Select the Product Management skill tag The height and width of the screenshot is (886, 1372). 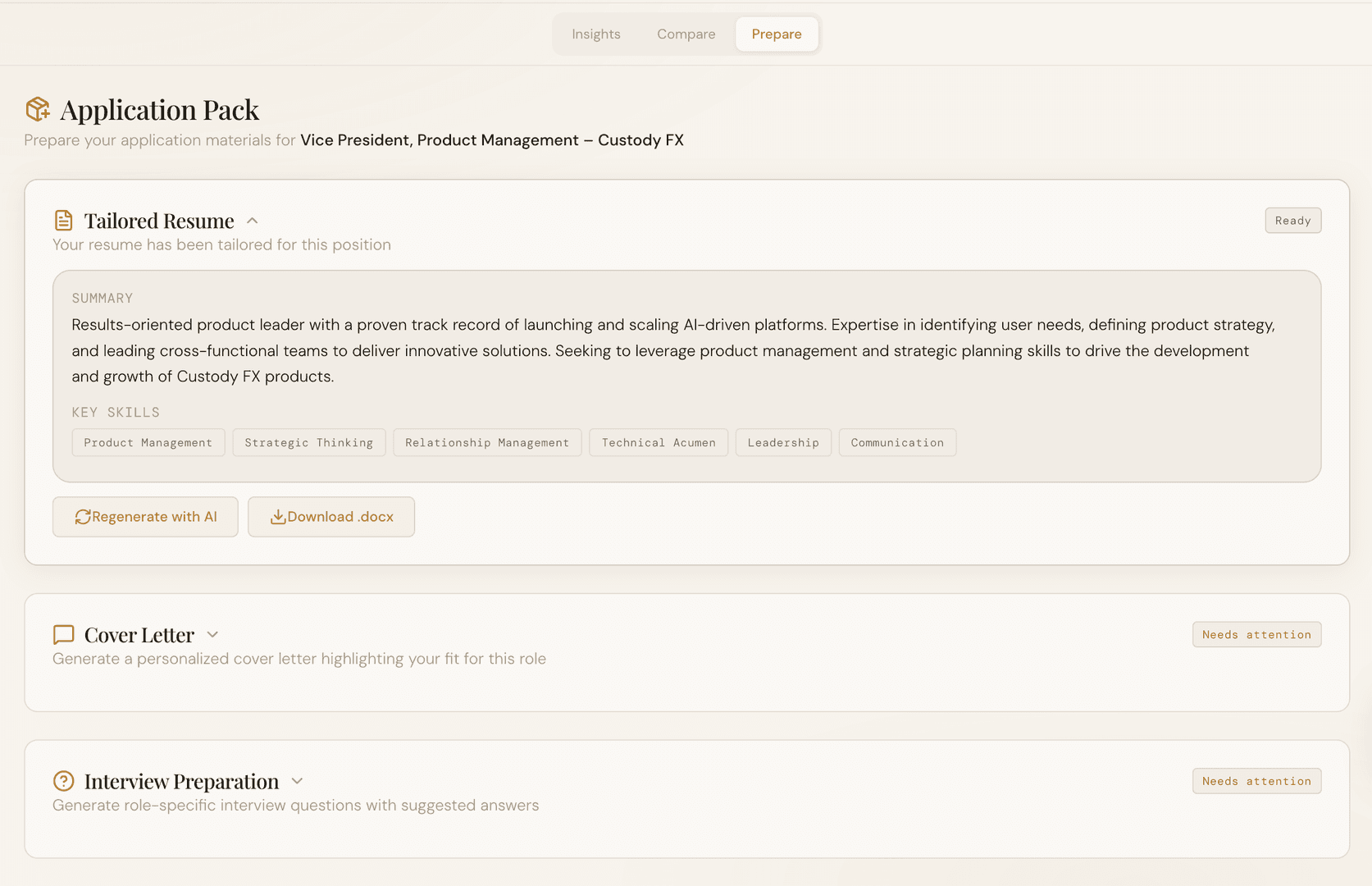tap(148, 443)
